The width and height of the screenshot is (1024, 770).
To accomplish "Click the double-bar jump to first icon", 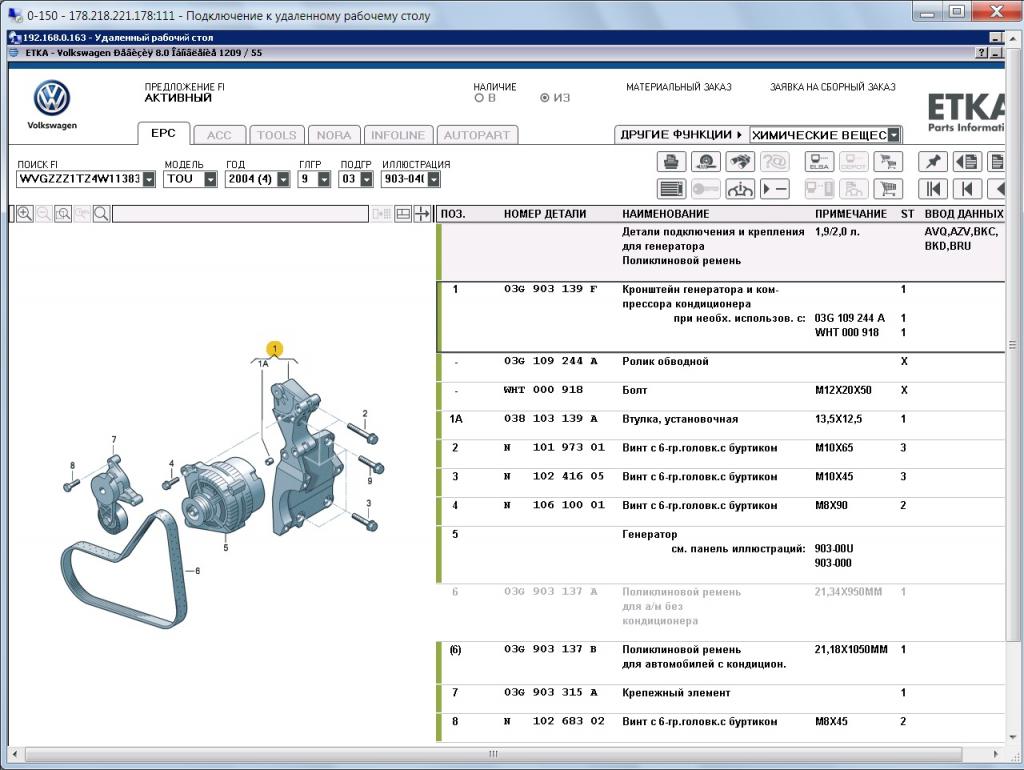I will click(933, 189).
